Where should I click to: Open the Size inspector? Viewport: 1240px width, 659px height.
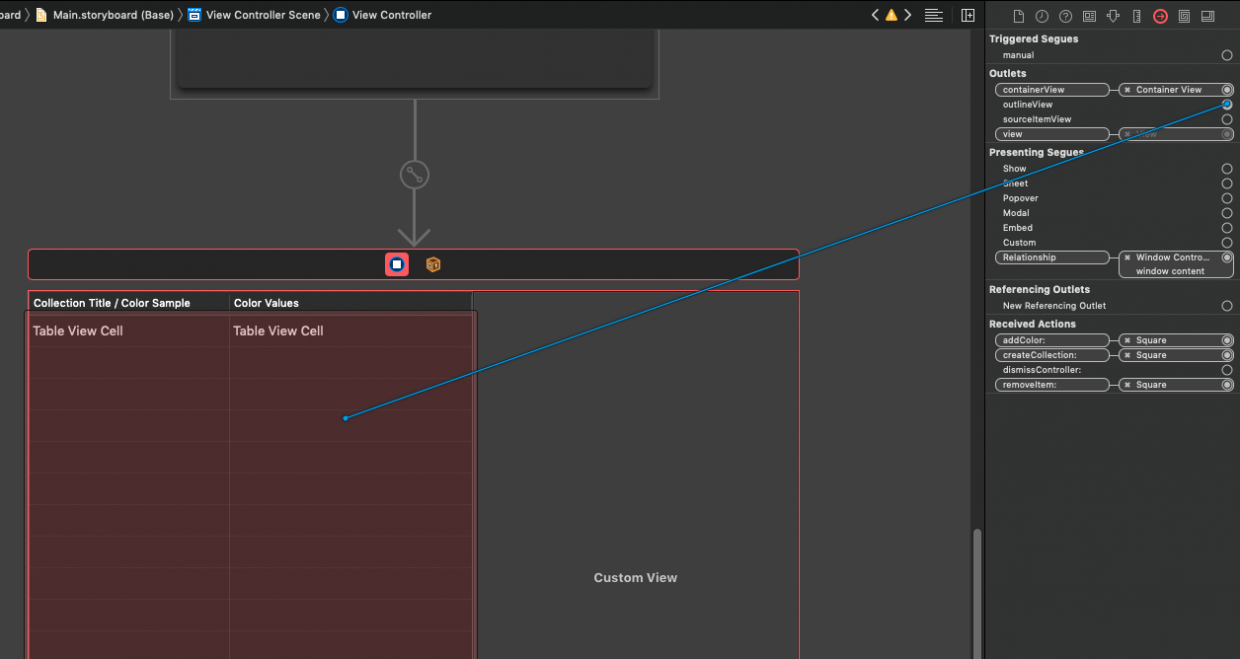click(1136, 15)
